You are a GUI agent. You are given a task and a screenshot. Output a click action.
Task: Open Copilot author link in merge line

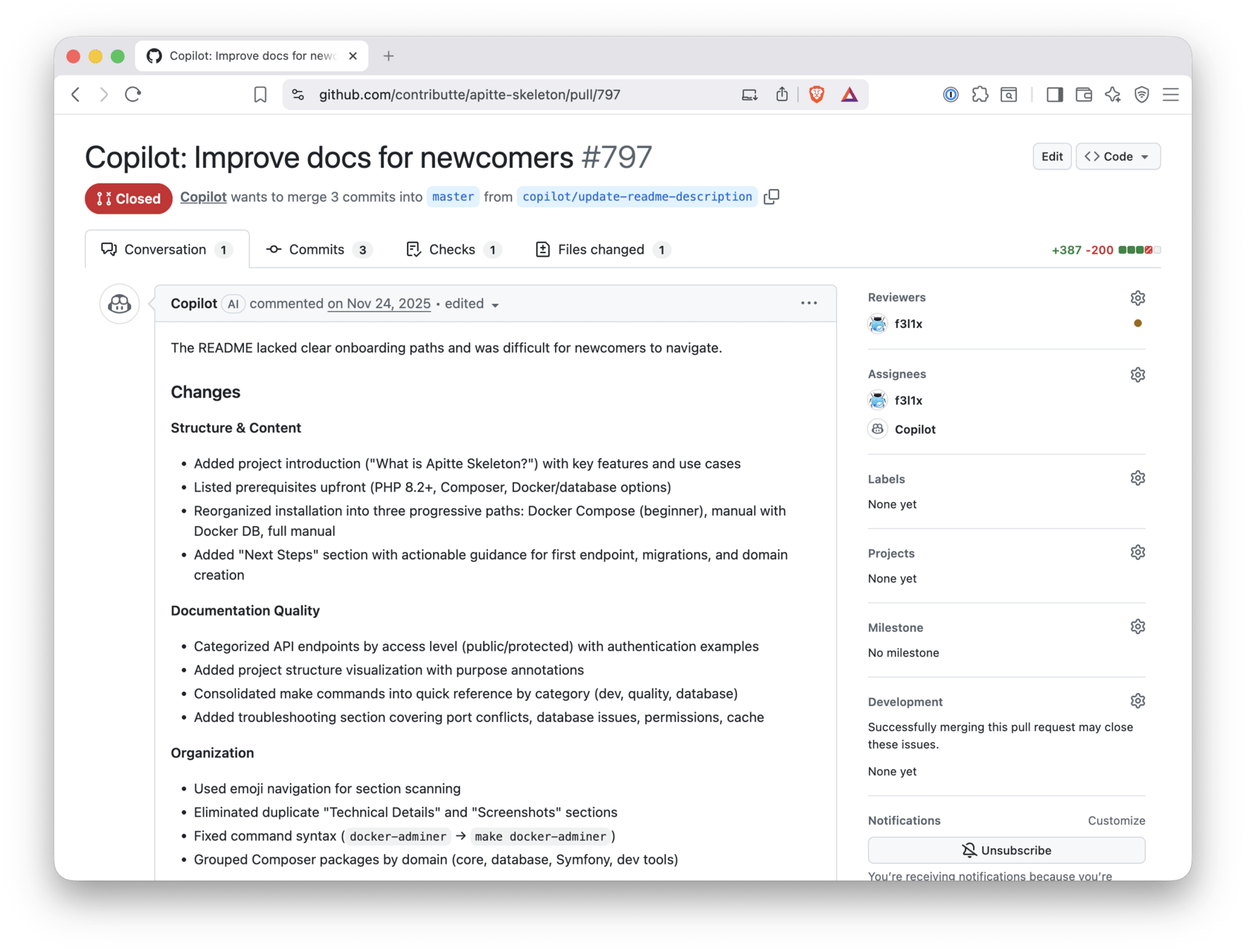point(203,197)
